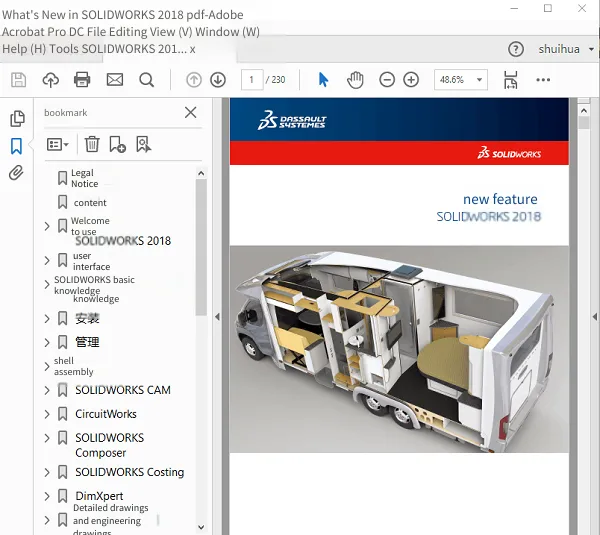The height and width of the screenshot is (535, 600).
Task: Click document scroll up arrow
Action: pos(584,111)
